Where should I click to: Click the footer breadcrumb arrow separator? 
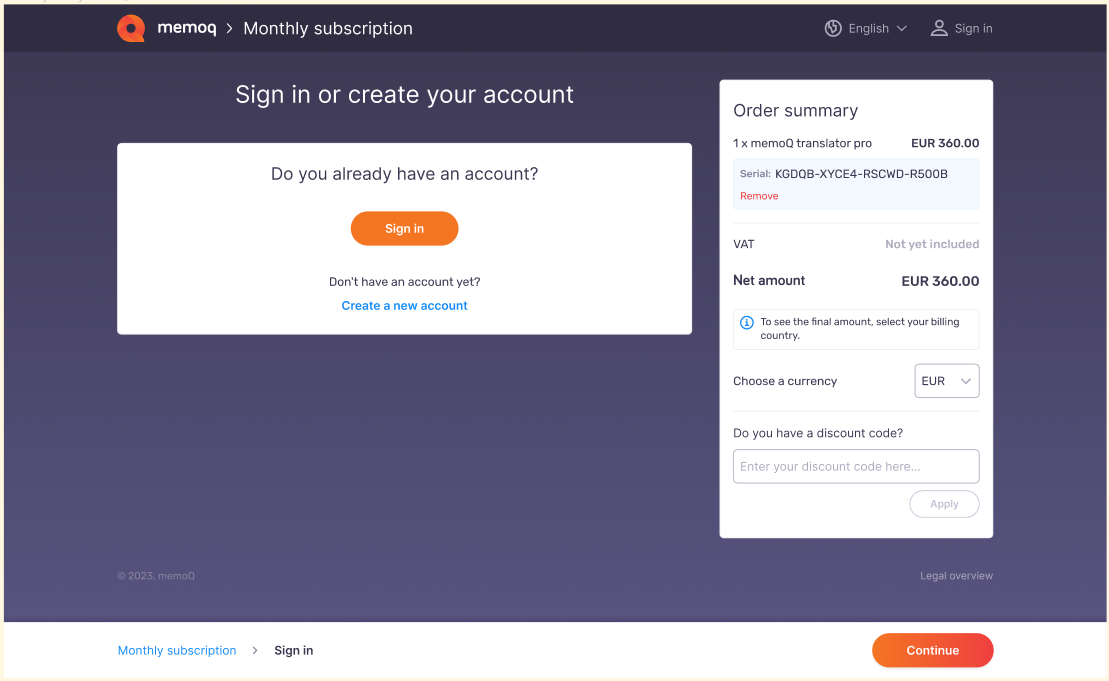[x=255, y=650]
